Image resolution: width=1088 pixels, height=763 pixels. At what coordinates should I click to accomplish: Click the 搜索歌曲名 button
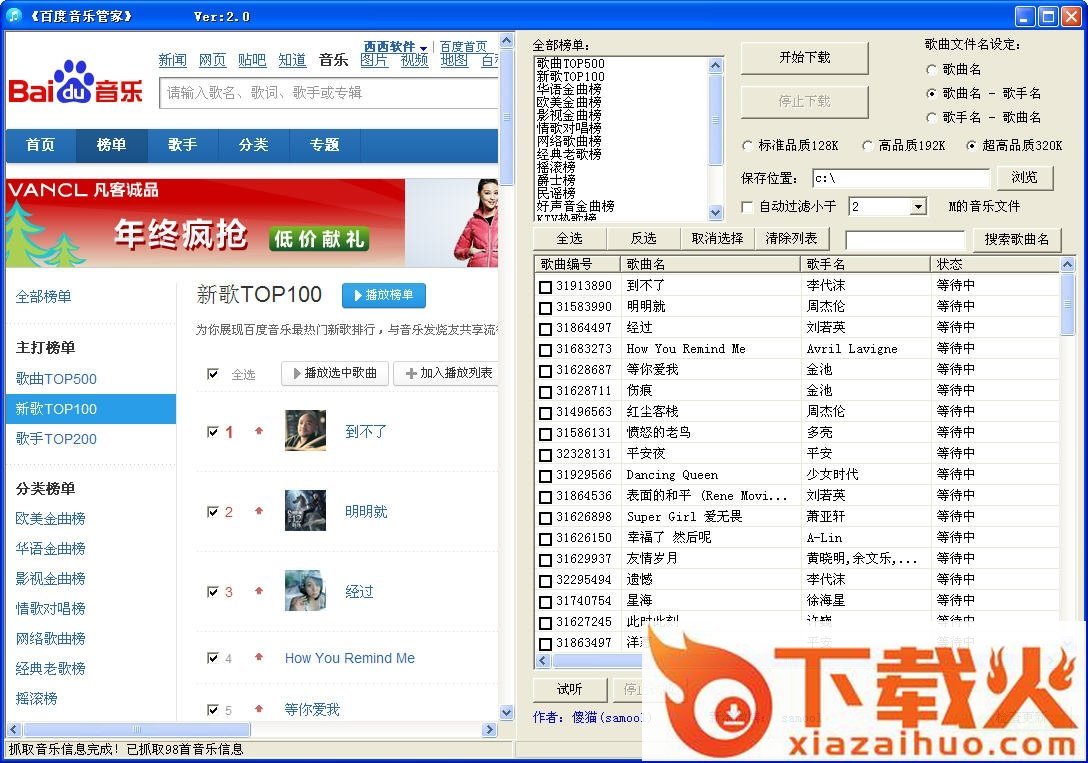pos(1016,239)
